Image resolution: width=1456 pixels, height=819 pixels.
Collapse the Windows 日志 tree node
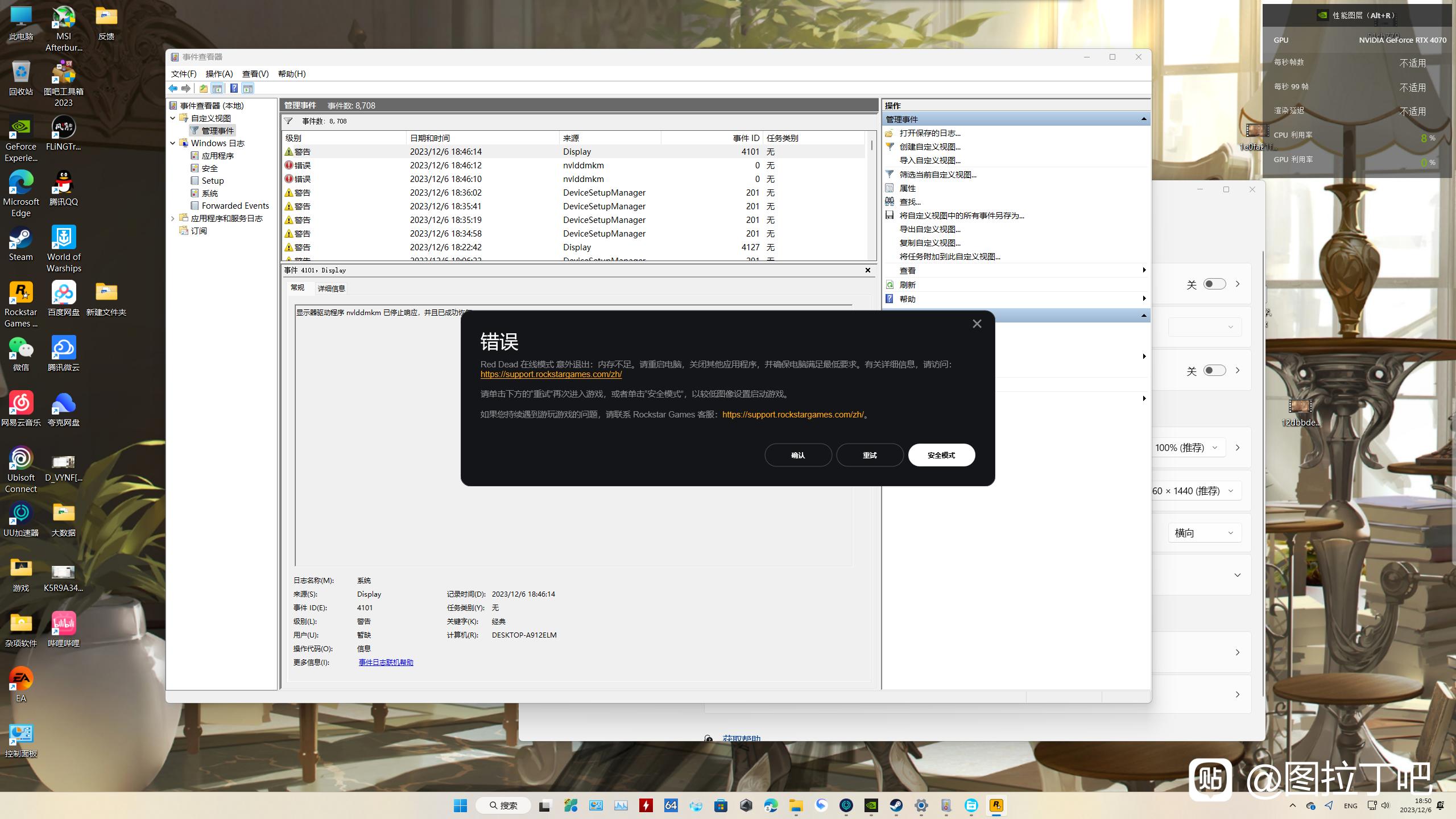click(173, 143)
